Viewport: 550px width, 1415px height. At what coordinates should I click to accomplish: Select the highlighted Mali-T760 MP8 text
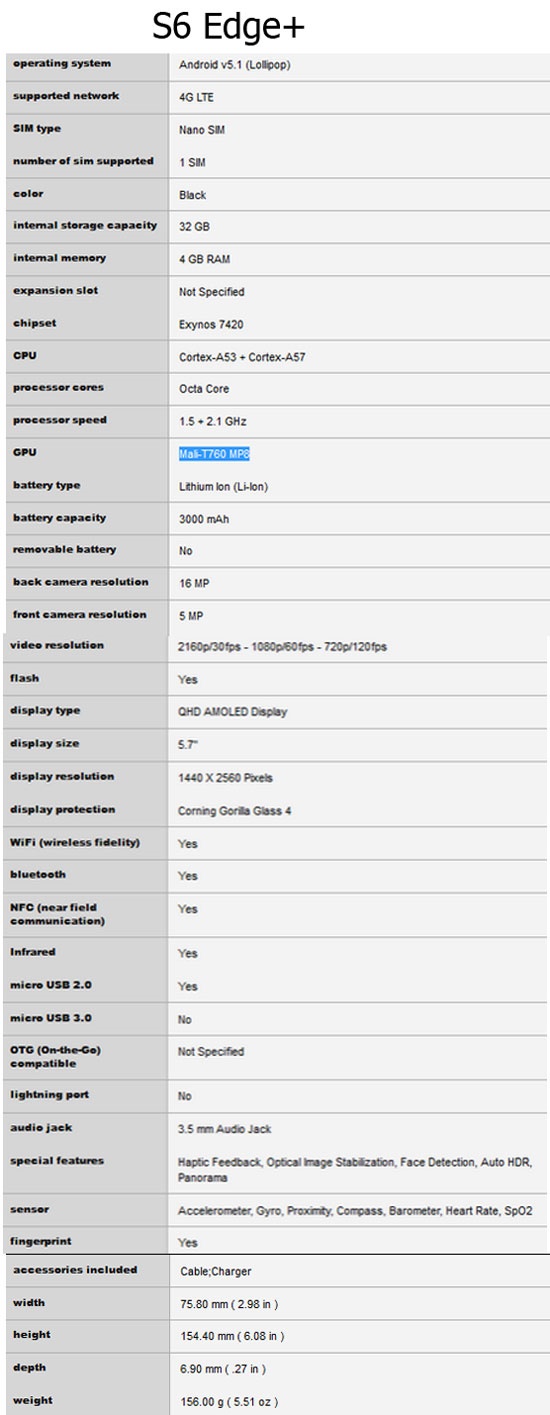(214, 454)
